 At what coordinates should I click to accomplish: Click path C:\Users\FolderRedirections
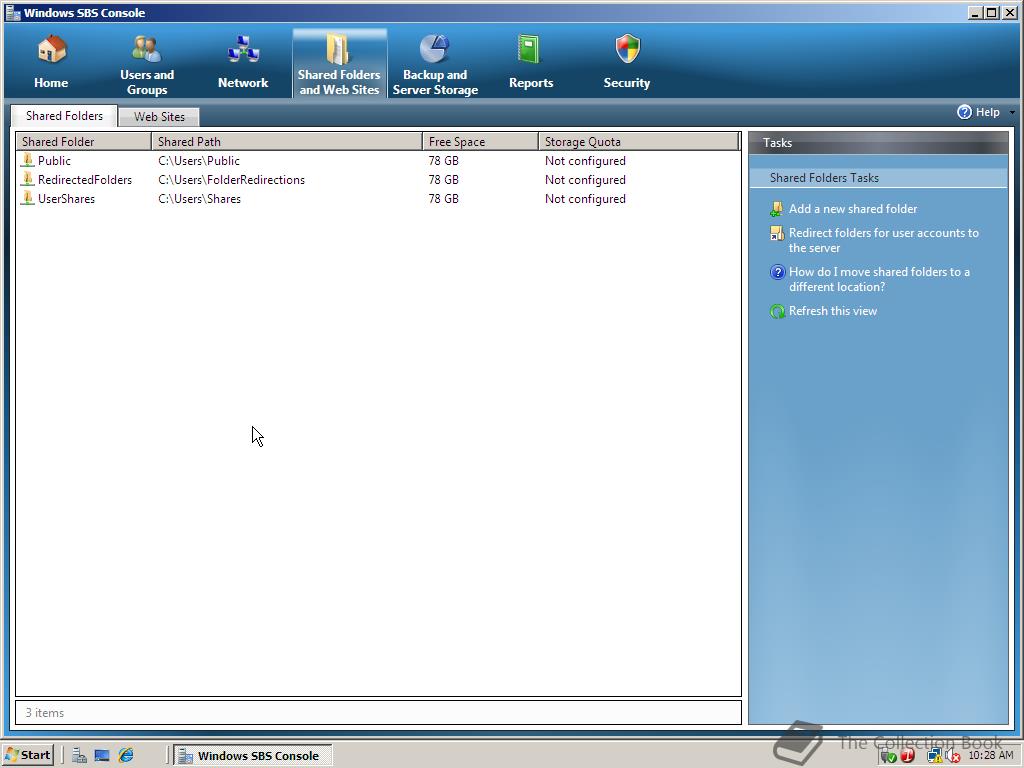tap(232, 180)
